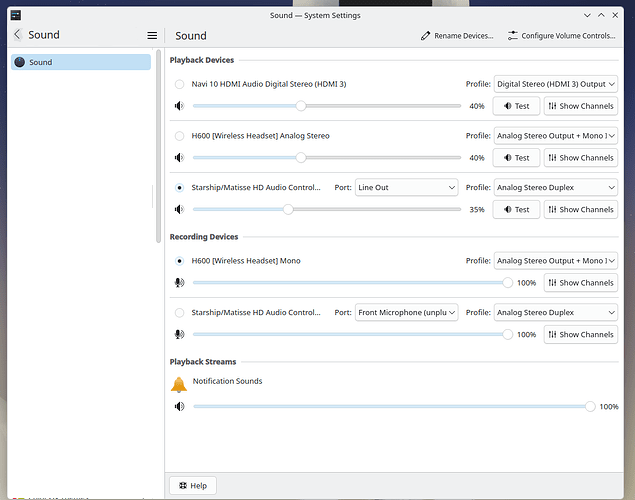Open the Digital Stereo (HDMI 3) Output profile dropdown
Screen dimensions: 635x500
(x=555, y=84)
